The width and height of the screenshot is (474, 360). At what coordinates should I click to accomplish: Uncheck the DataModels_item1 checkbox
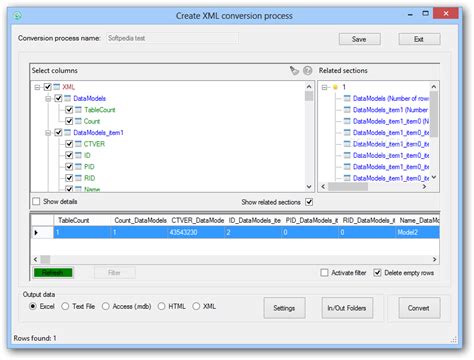click(x=58, y=132)
